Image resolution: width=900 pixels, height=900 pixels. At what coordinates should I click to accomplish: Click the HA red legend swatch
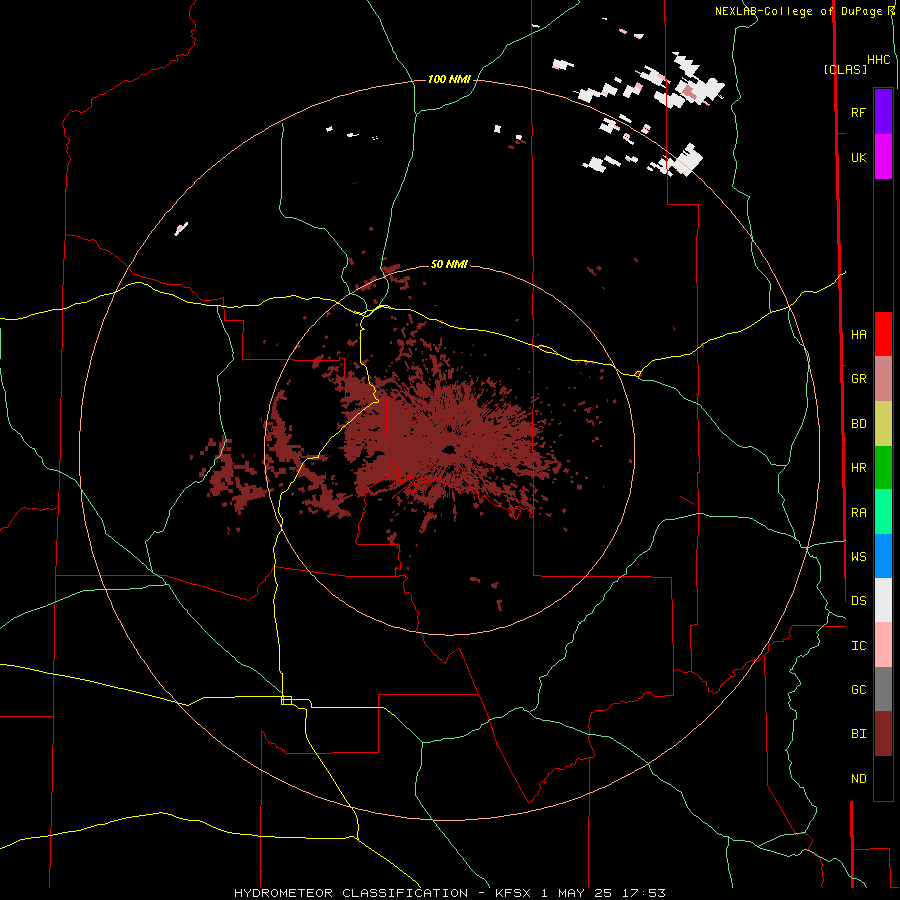(x=883, y=334)
